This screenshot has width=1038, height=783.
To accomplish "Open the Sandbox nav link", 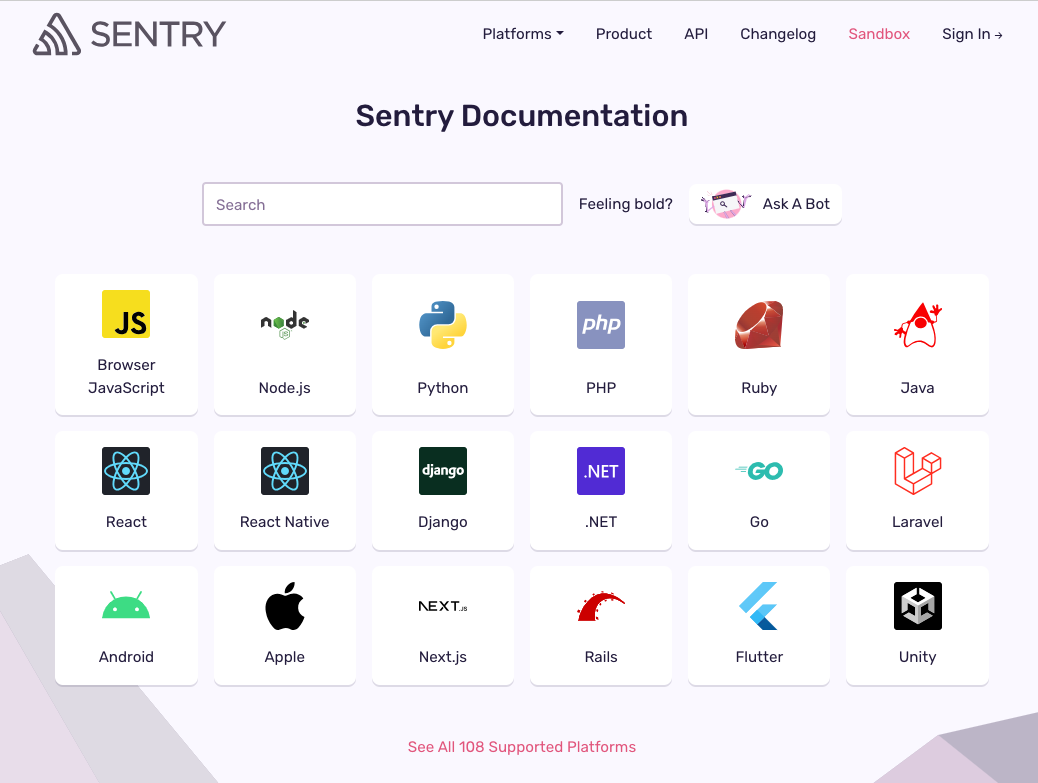I will [x=879, y=34].
